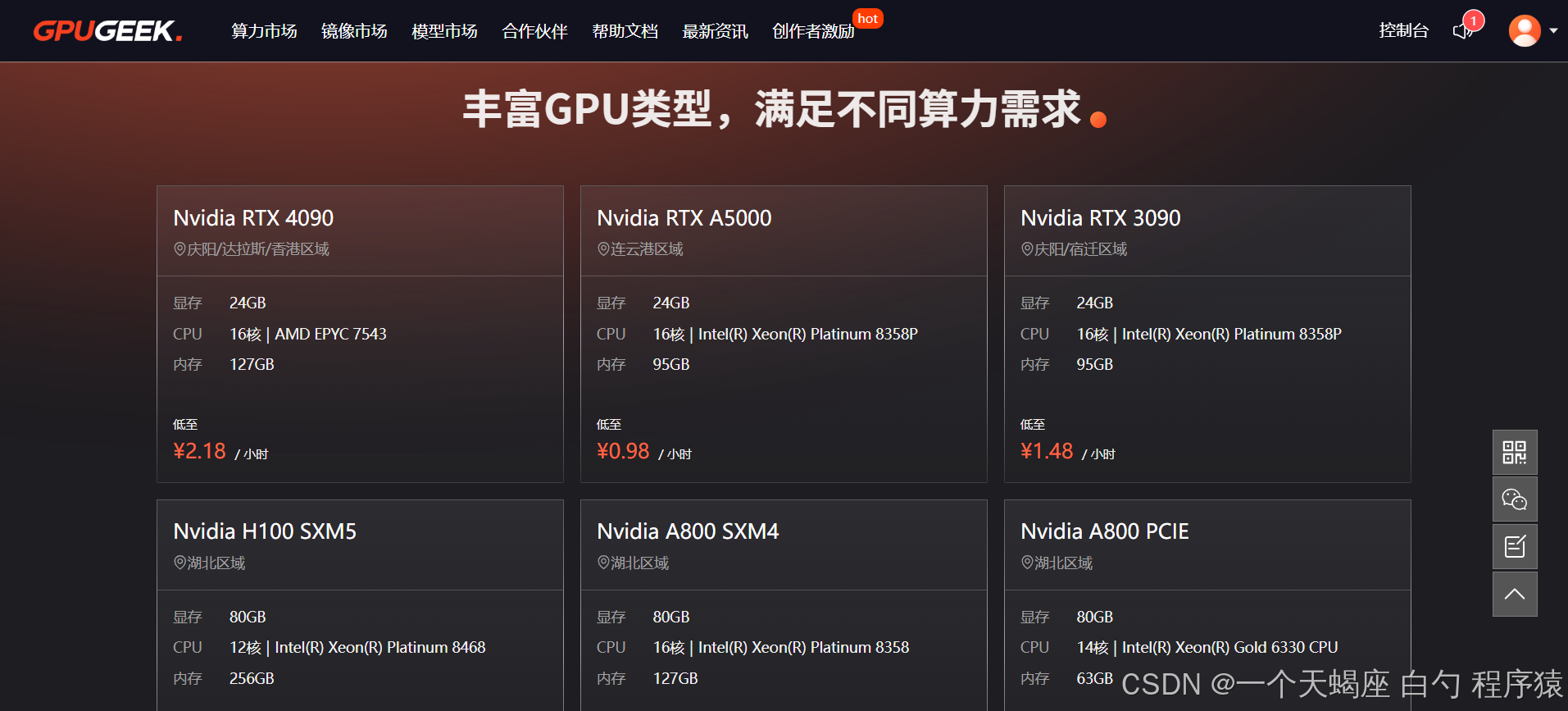Viewport: 1568px width, 711px height.
Task: Click the red notification count badge
Action: (1474, 21)
